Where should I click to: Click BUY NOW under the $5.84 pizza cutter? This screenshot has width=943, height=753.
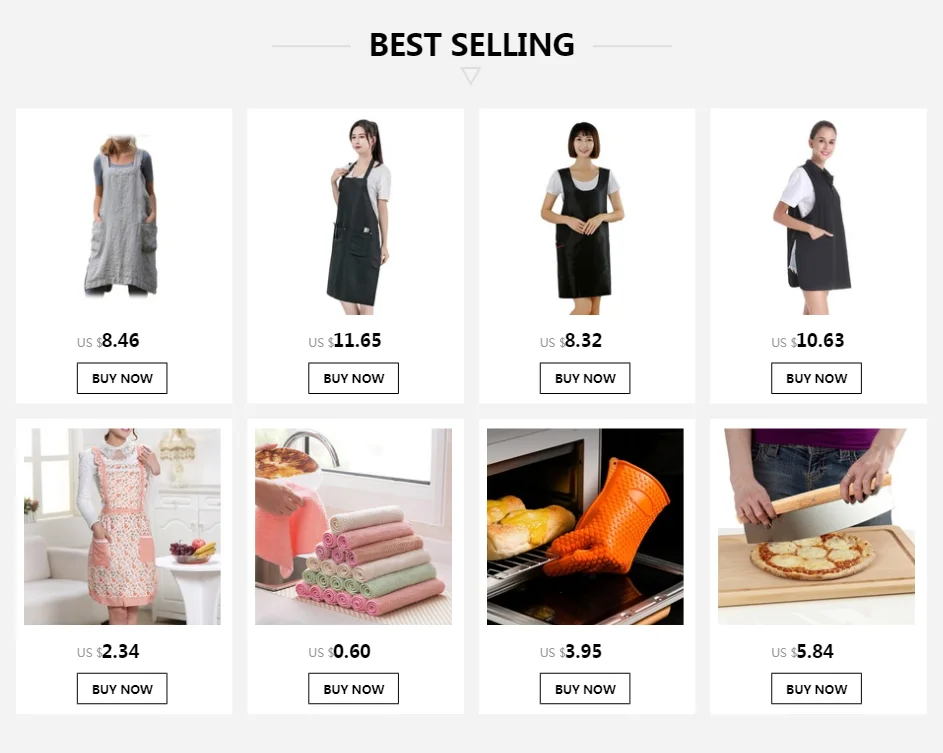[817, 689]
